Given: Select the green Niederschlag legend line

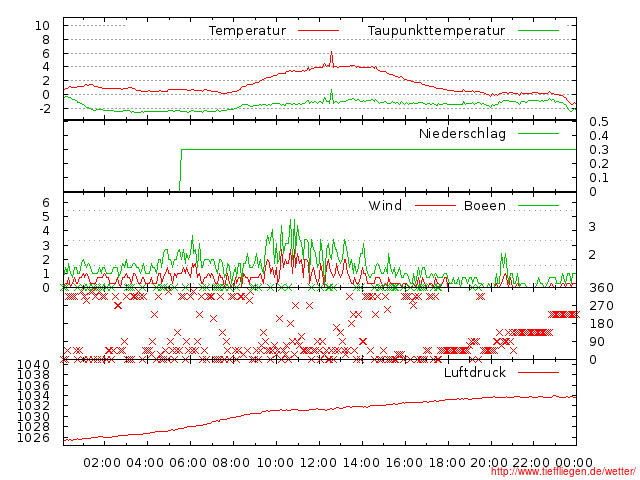Looking at the screenshot, I should click(538, 133).
